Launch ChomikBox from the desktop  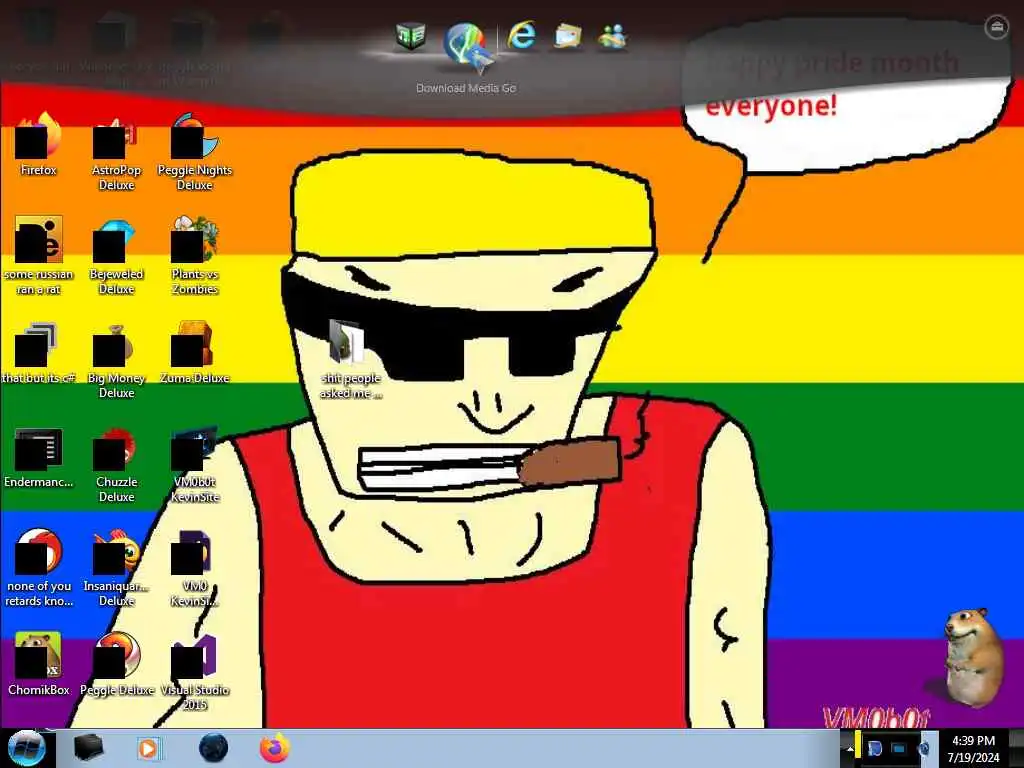39,664
